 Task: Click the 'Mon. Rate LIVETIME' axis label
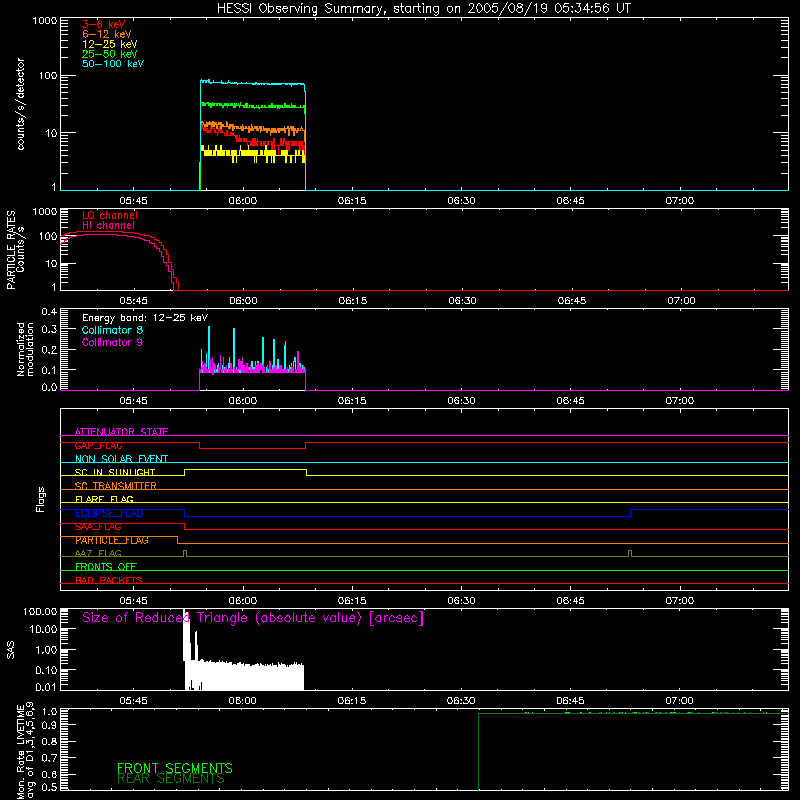21,752
